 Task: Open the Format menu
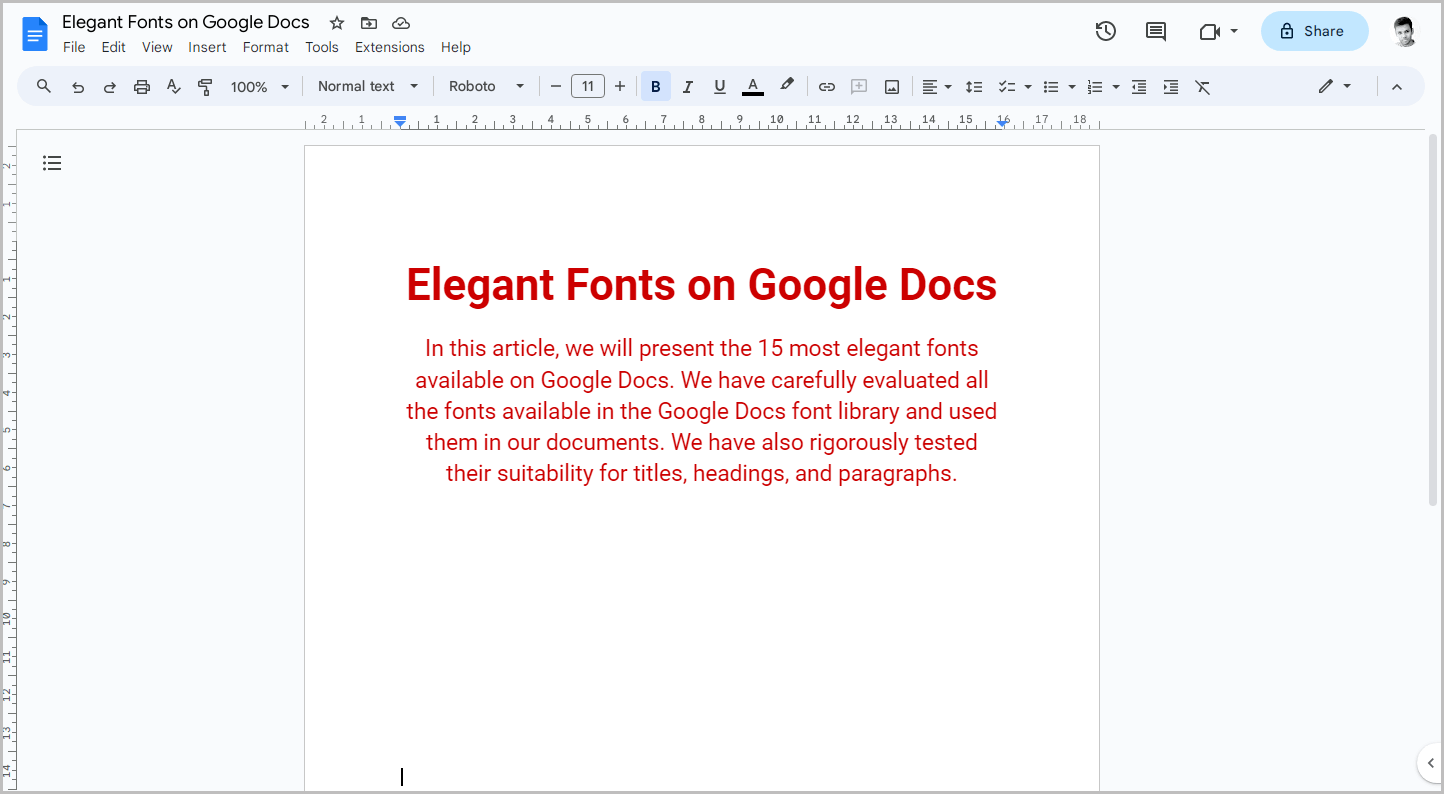pos(265,47)
